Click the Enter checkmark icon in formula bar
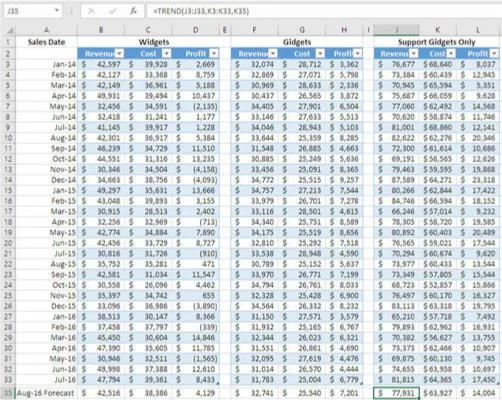 tap(113, 12)
